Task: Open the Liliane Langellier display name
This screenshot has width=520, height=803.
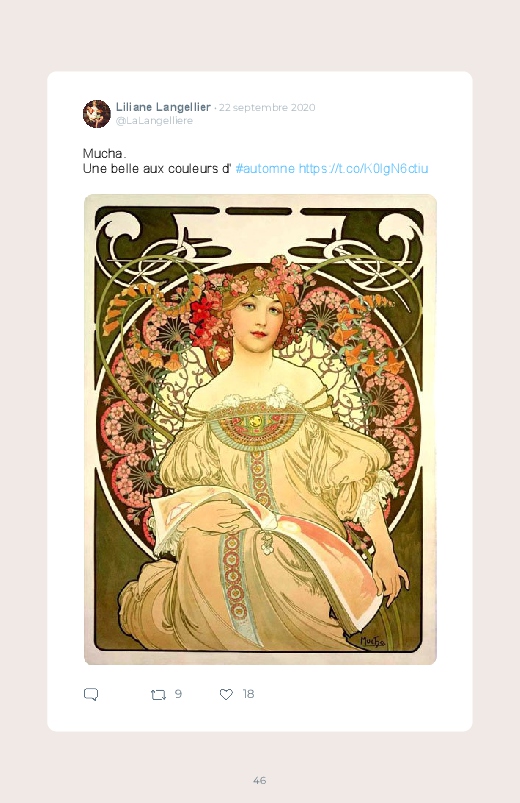Action: pos(163,107)
